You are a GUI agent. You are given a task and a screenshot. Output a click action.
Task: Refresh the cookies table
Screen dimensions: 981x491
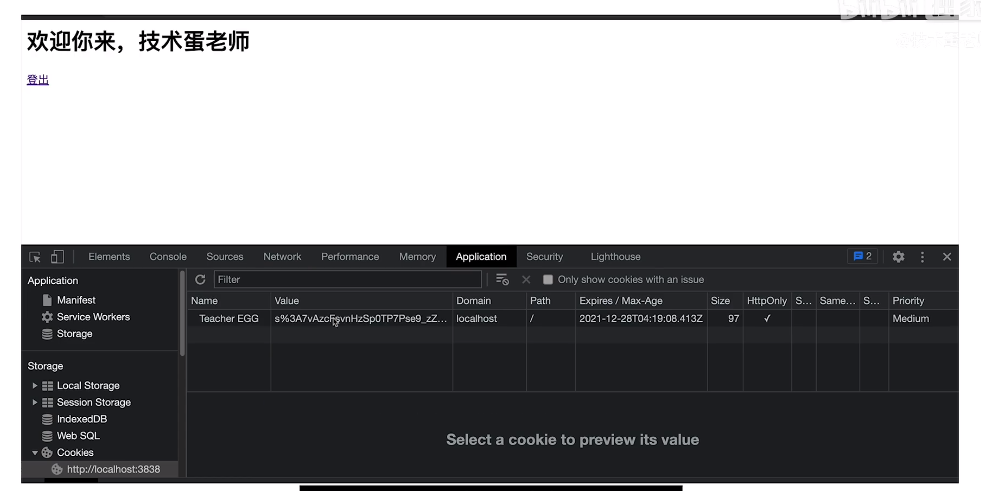(x=200, y=280)
